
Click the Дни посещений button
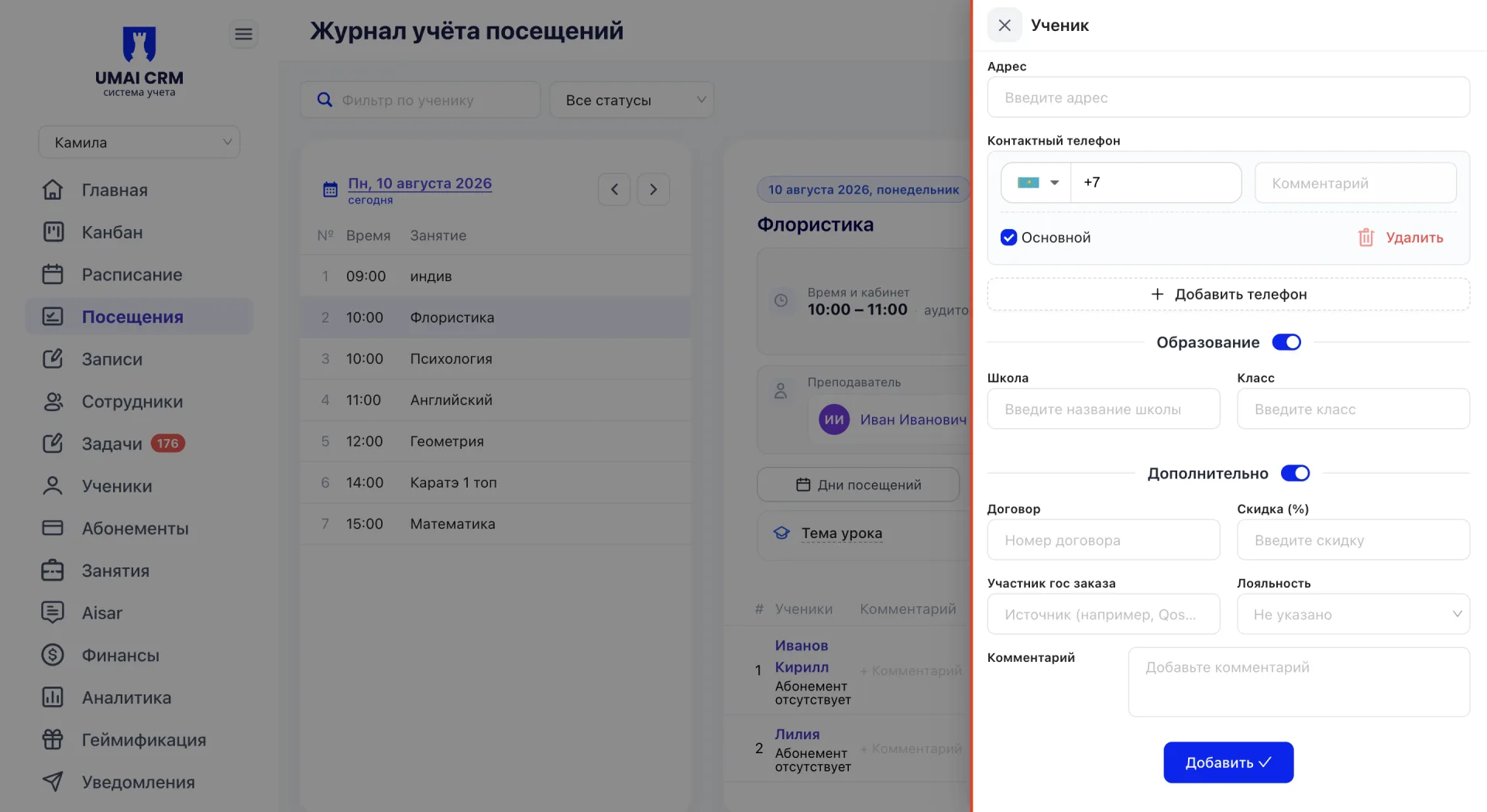pos(858,485)
